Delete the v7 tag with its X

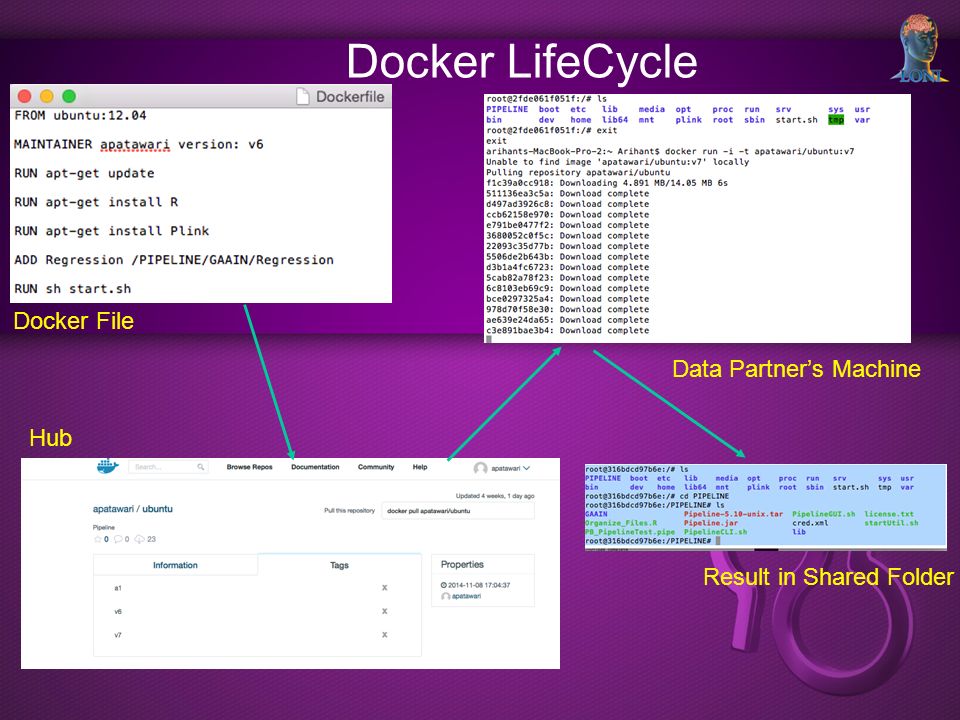pos(384,635)
